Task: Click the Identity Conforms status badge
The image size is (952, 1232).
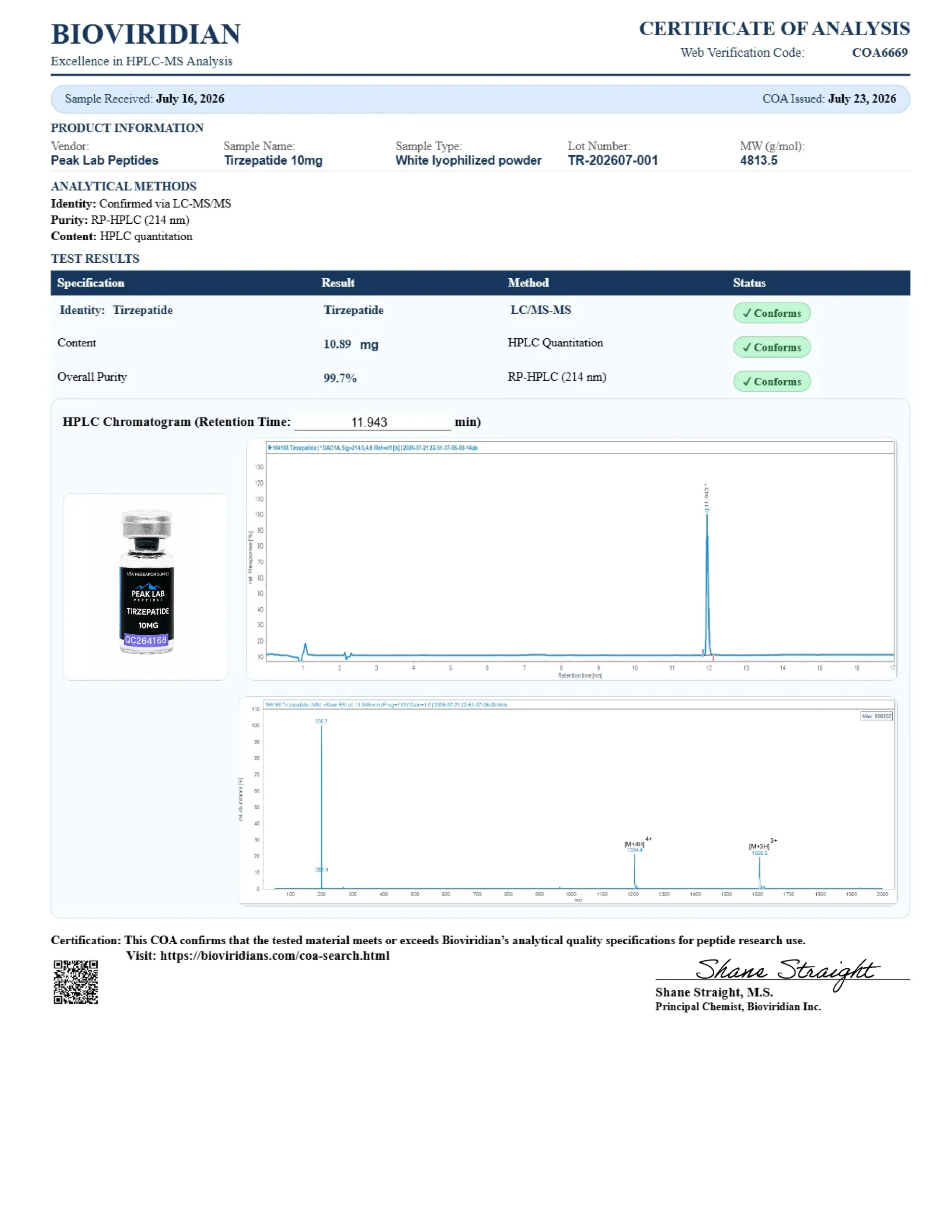Action: tap(772, 313)
